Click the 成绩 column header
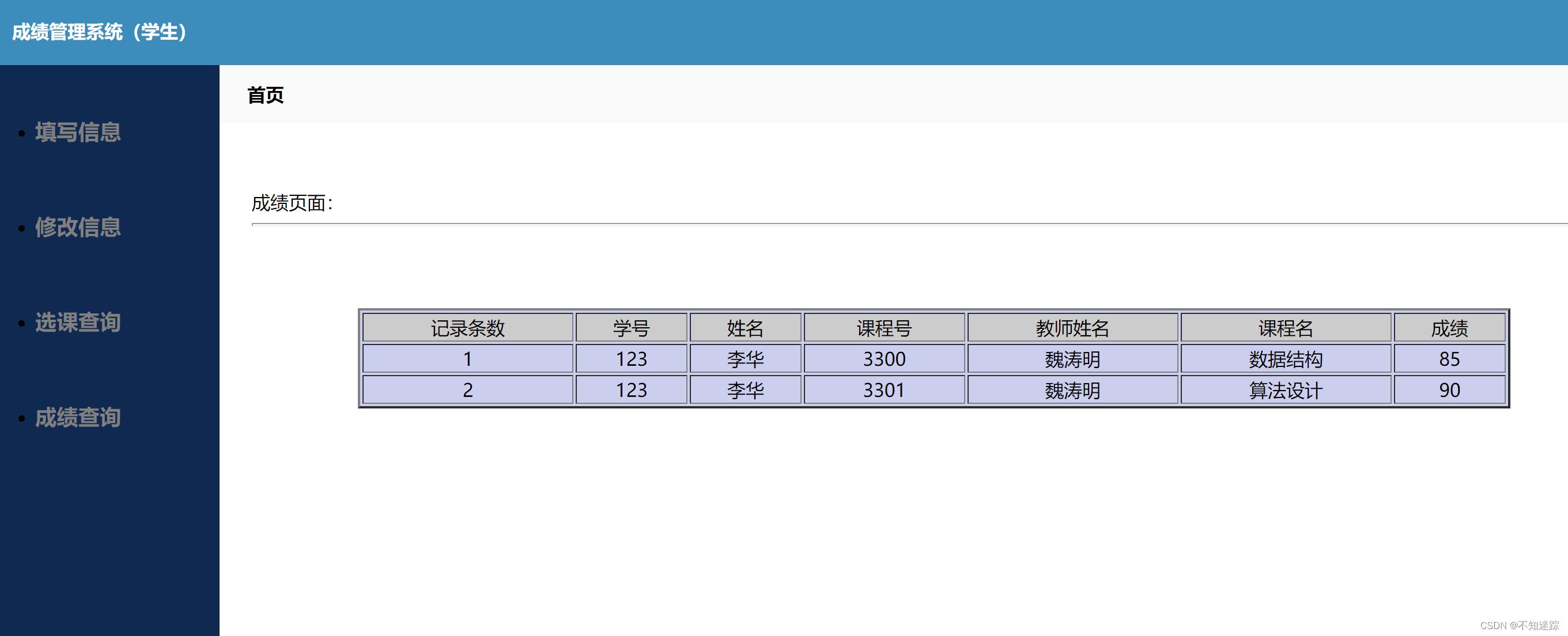 click(x=1449, y=328)
